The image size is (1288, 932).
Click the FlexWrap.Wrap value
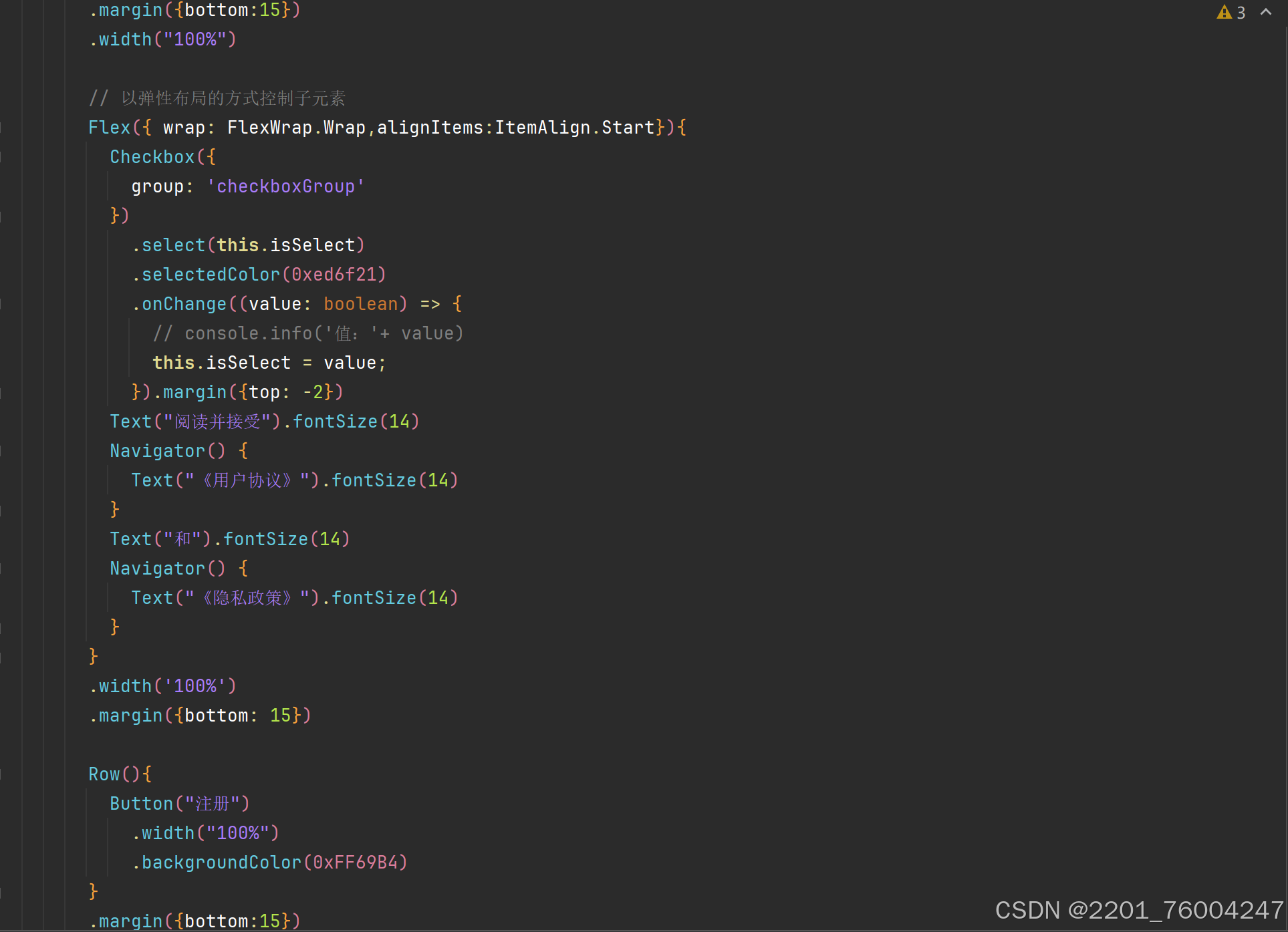pyautogui.click(x=296, y=128)
